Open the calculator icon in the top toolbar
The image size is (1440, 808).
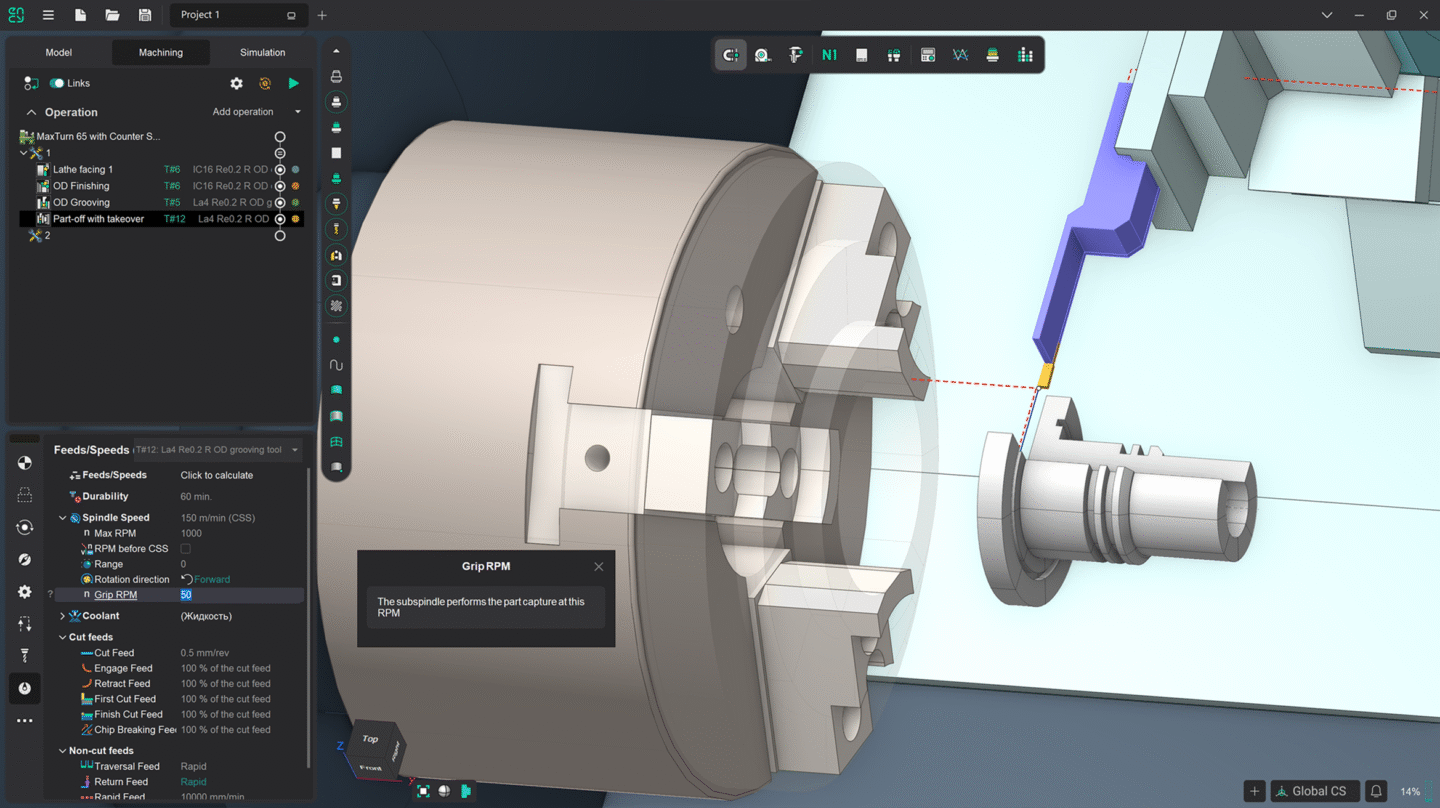[928, 55]
